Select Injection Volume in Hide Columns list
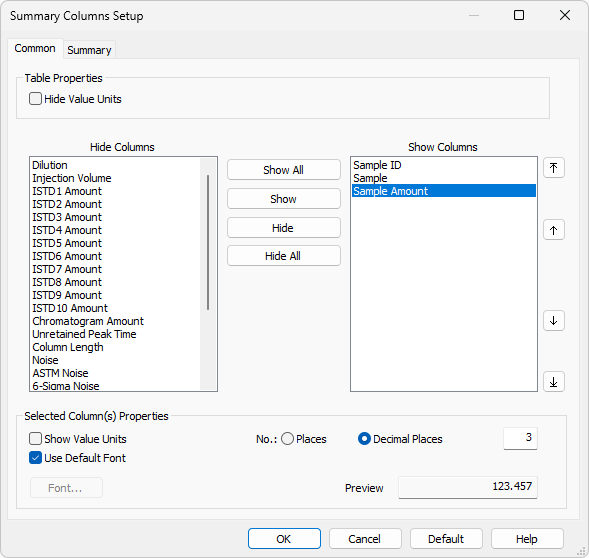Viewport: 589px width, 558px height. 72,178
